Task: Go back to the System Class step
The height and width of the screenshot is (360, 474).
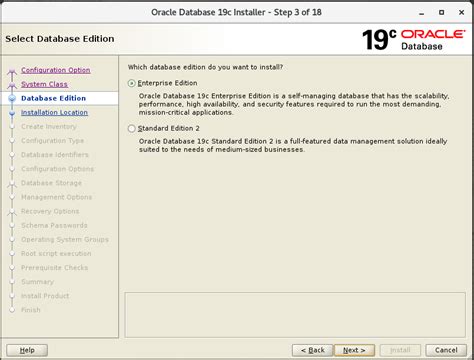Action: [x=44, y=84]
